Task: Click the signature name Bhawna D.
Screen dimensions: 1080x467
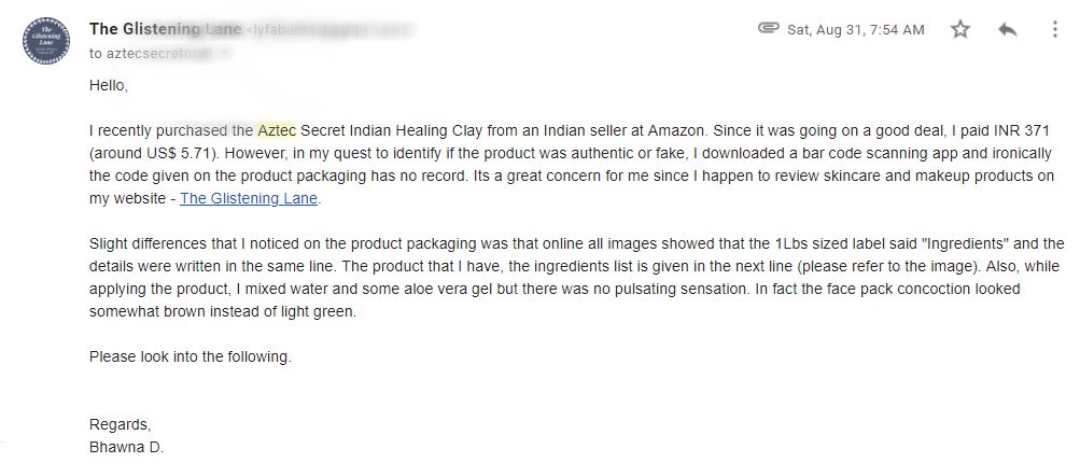Action: (127, 447)
